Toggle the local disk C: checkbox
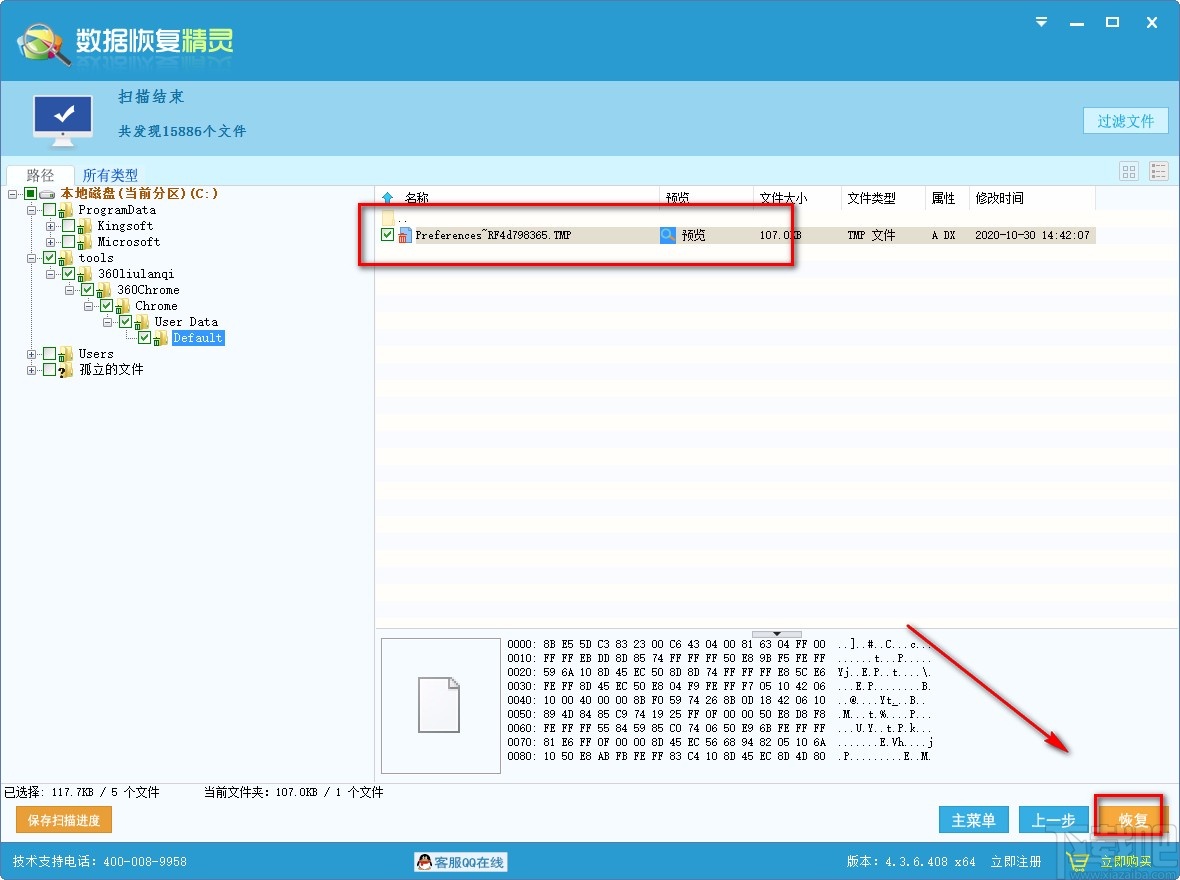This screenshot has width=1180, height=880. point(30,194)
